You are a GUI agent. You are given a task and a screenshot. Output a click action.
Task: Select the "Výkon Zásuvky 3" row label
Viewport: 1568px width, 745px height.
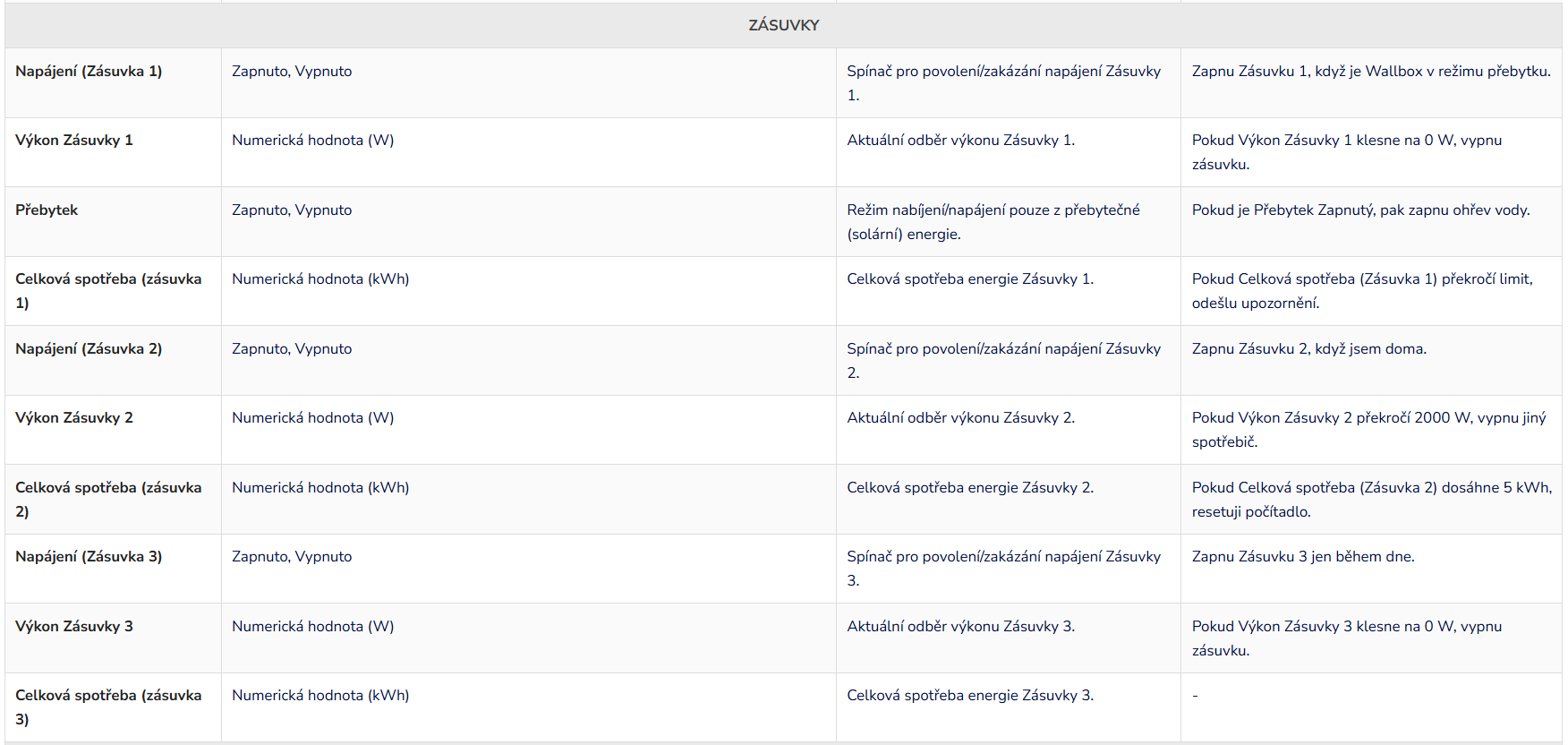[x=74, y=627]
